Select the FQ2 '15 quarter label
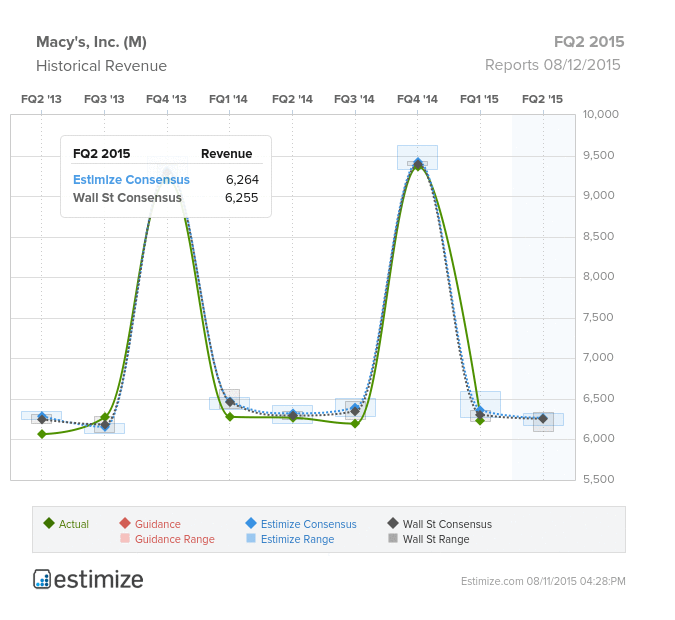Image resolution: width=675 pixels, height=620 pixels. point(542,99)
